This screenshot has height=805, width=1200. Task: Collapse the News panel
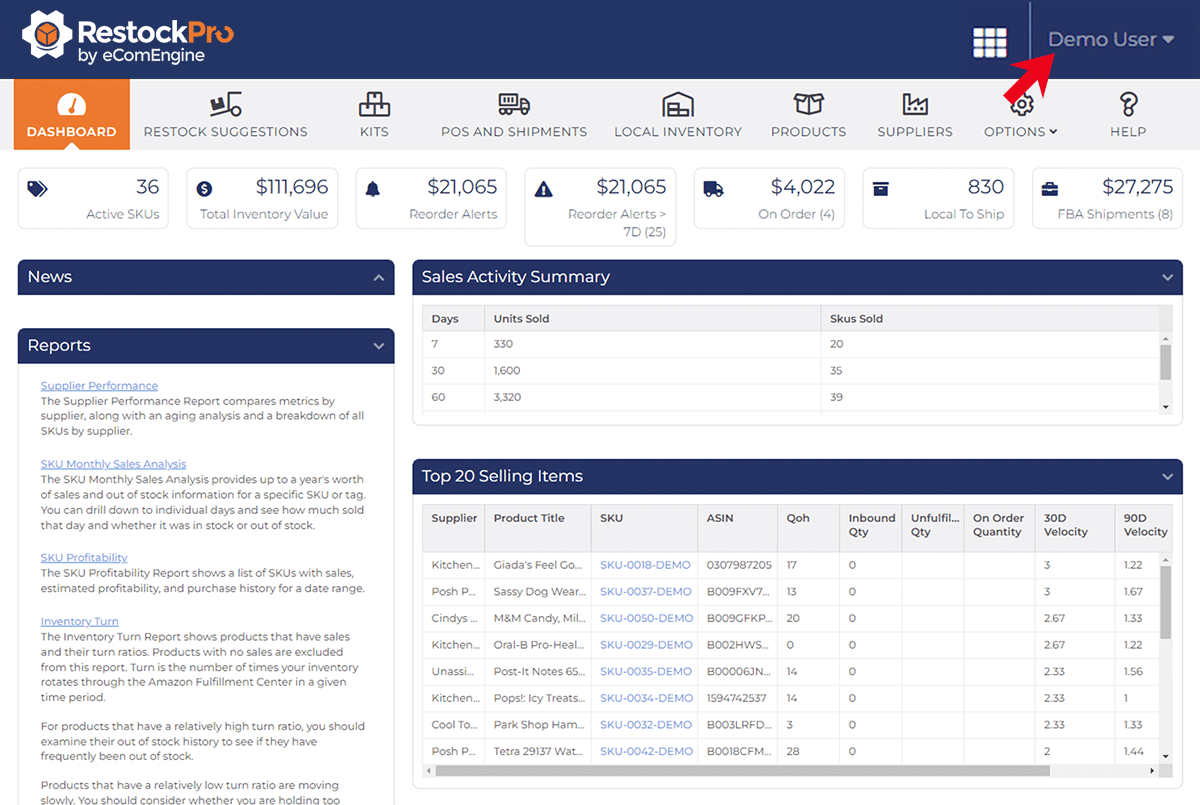378,278
